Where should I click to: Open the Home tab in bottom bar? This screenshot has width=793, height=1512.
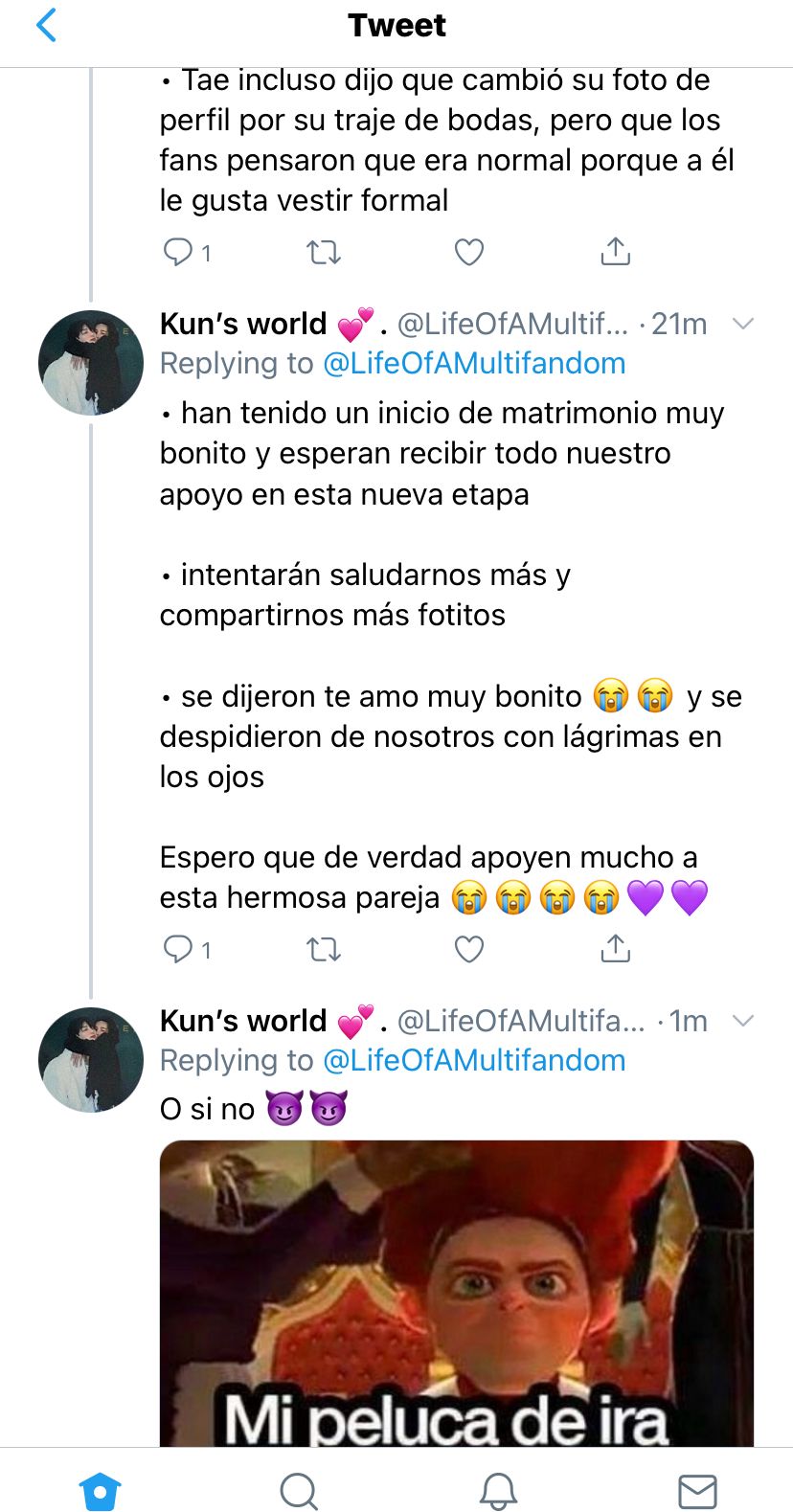coord(100,1490)
